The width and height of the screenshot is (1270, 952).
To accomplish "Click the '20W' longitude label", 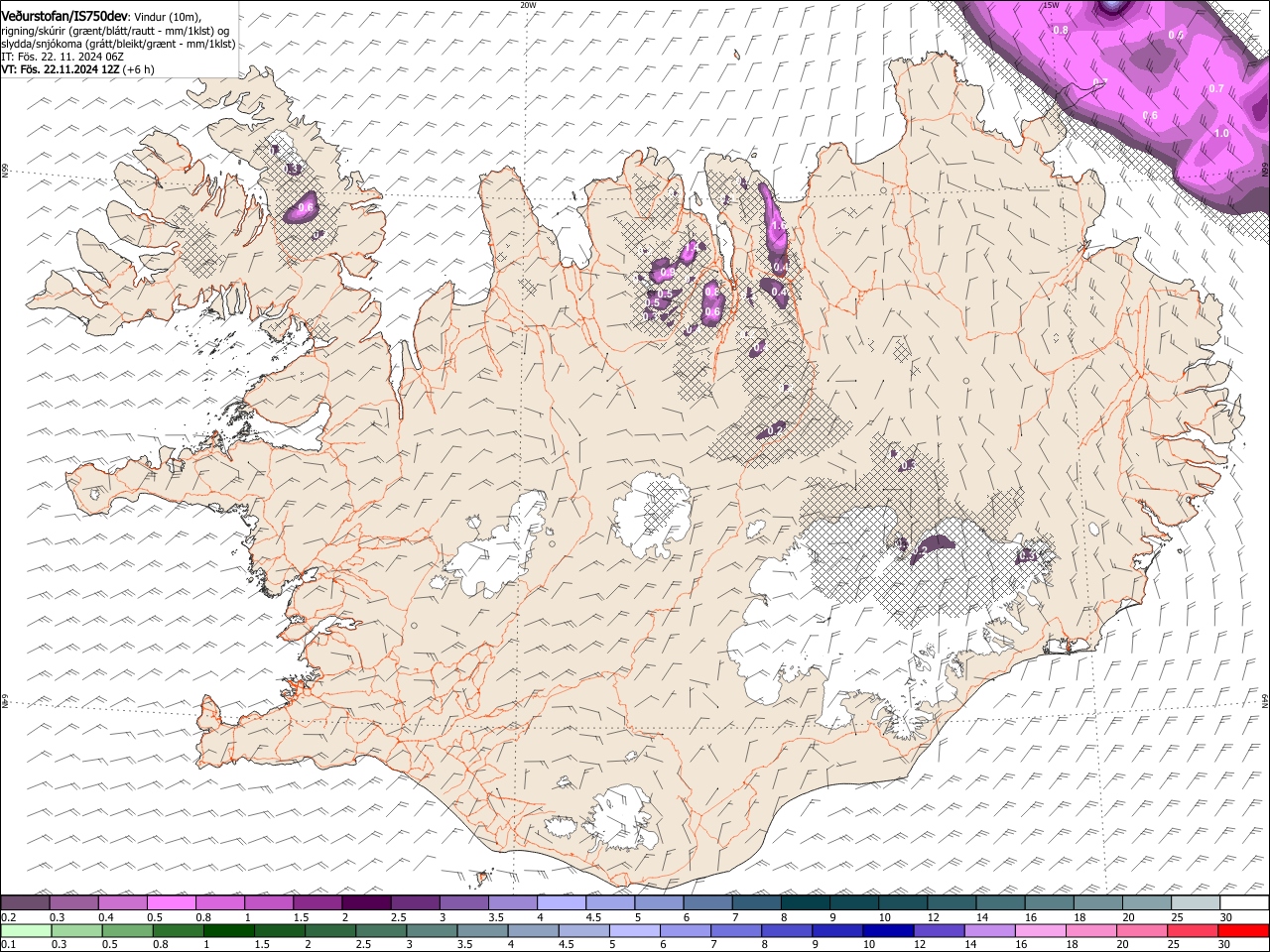I will point(528,5).
